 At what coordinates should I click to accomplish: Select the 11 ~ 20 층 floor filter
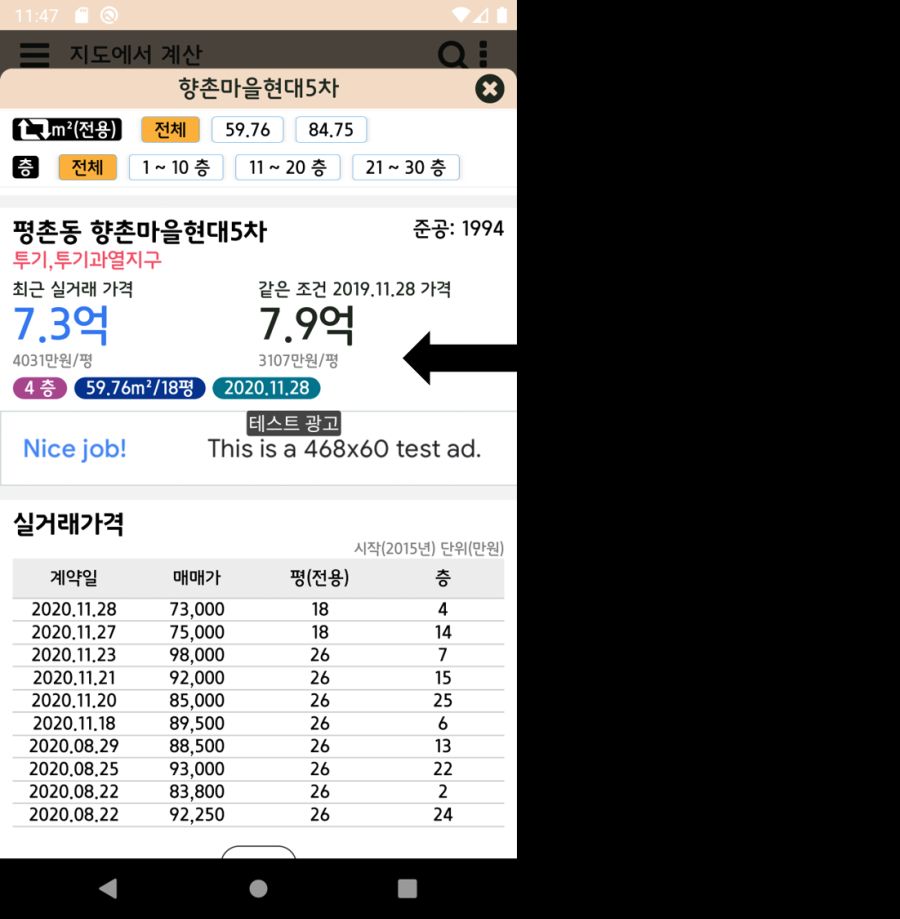[x=287, y=167]
